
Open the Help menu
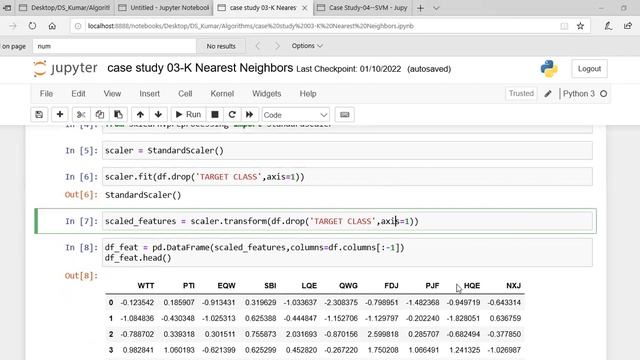pos(308,93)
